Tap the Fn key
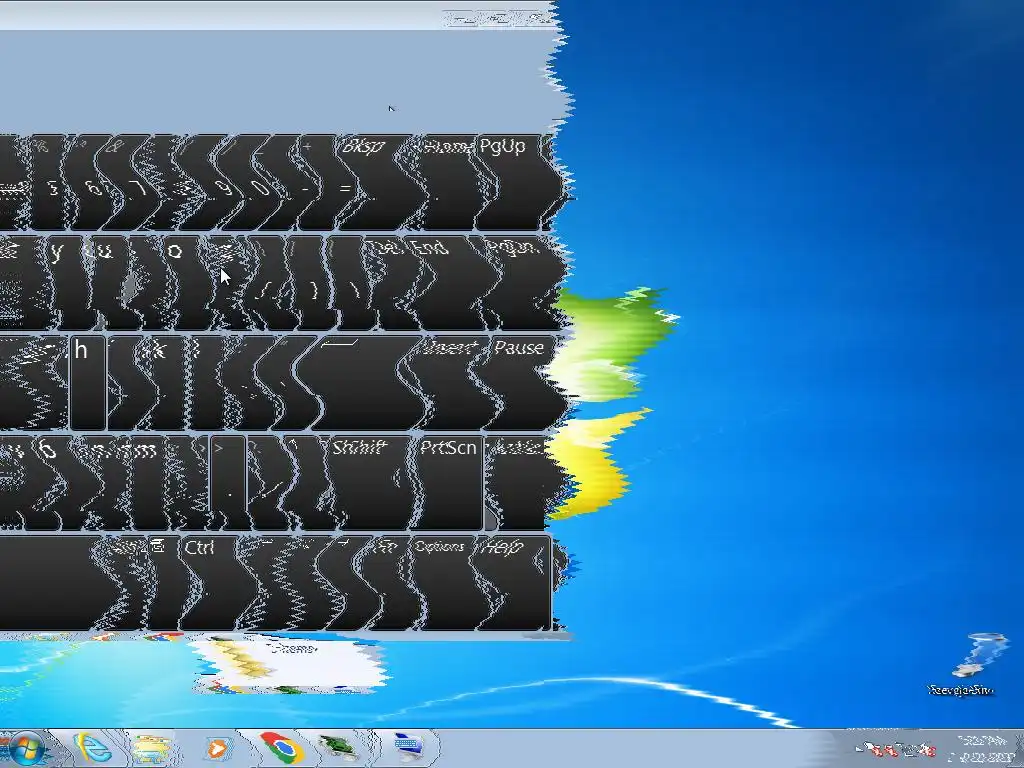 click(x=389, y=583)
